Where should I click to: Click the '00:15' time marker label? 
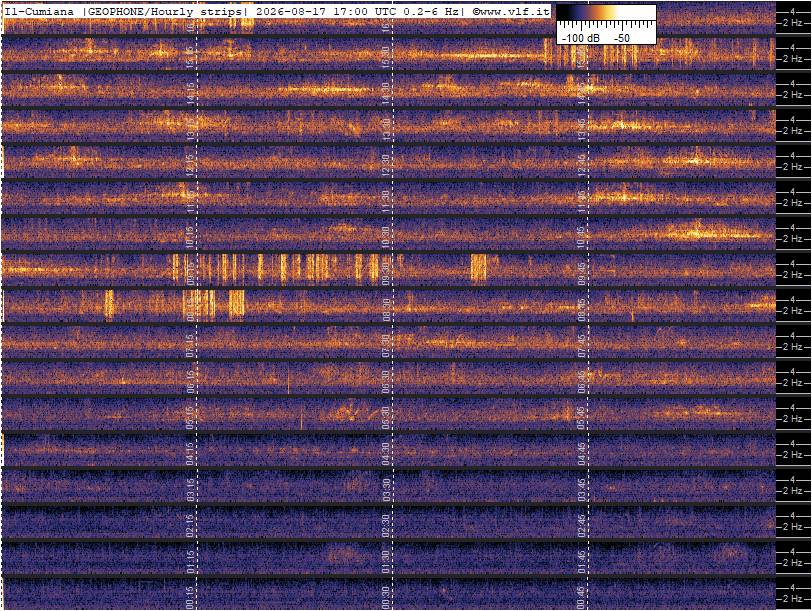(x=190, y=597)
